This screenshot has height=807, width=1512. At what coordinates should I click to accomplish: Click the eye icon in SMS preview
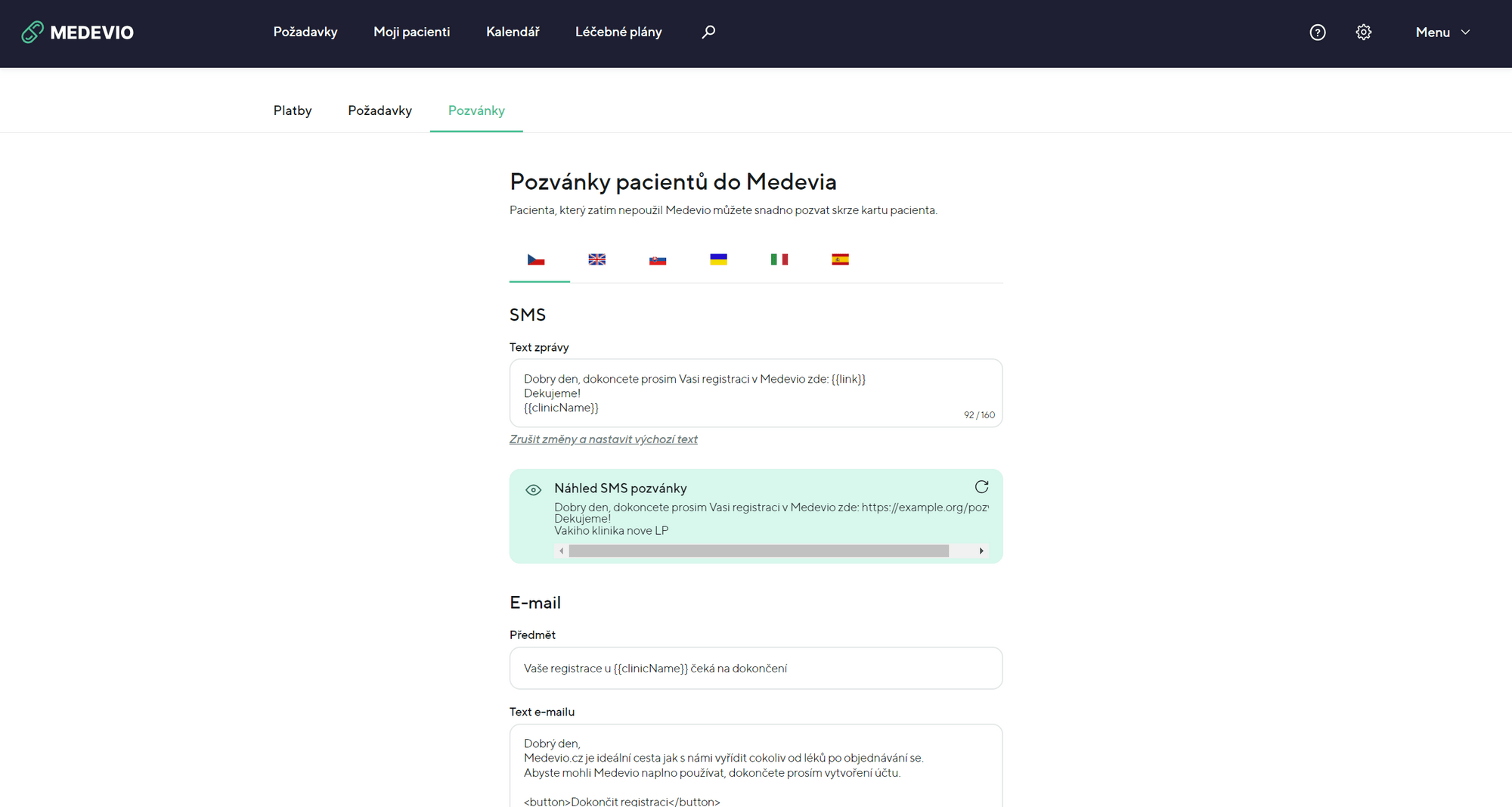pos(533,490)
